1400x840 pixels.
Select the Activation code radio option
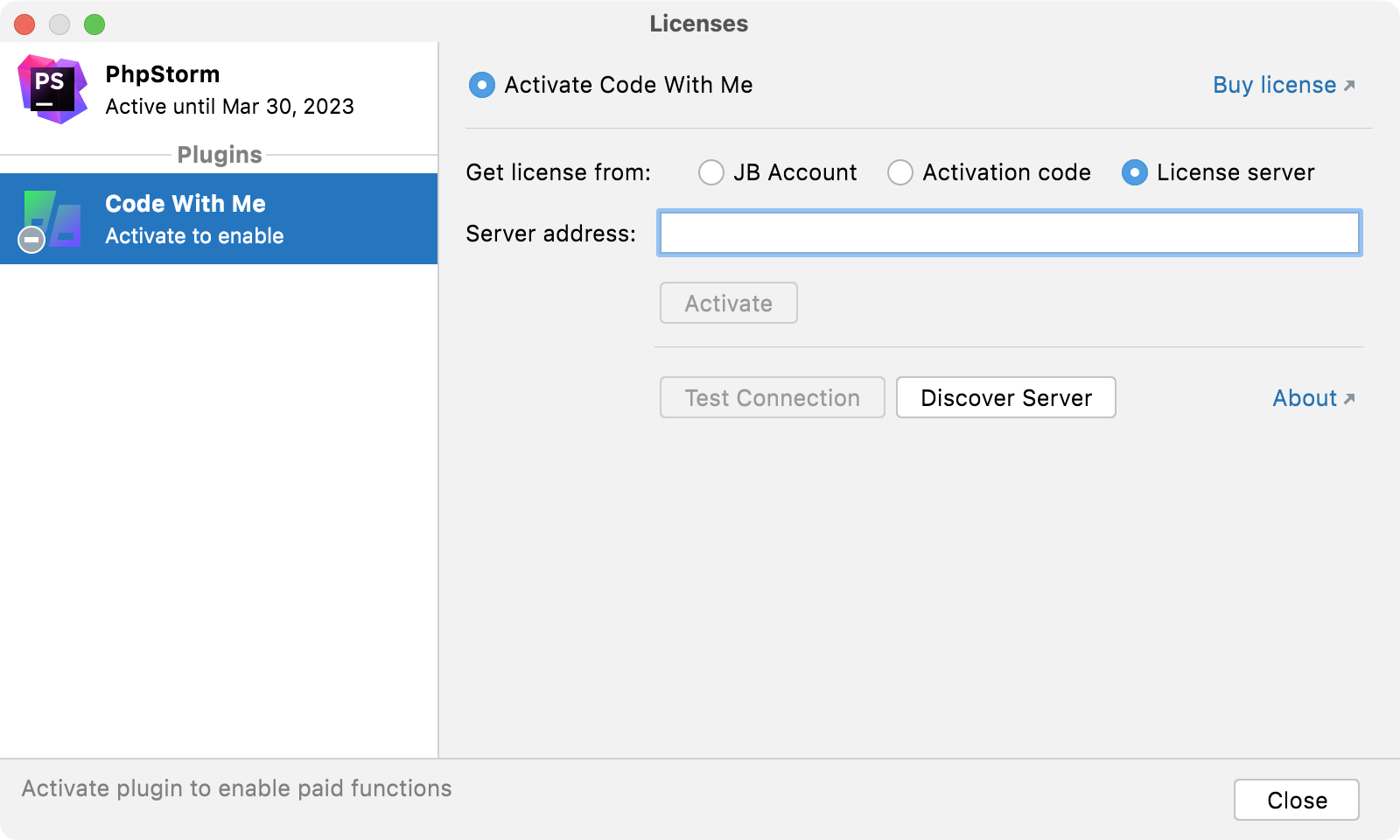[x=900, y=172]
